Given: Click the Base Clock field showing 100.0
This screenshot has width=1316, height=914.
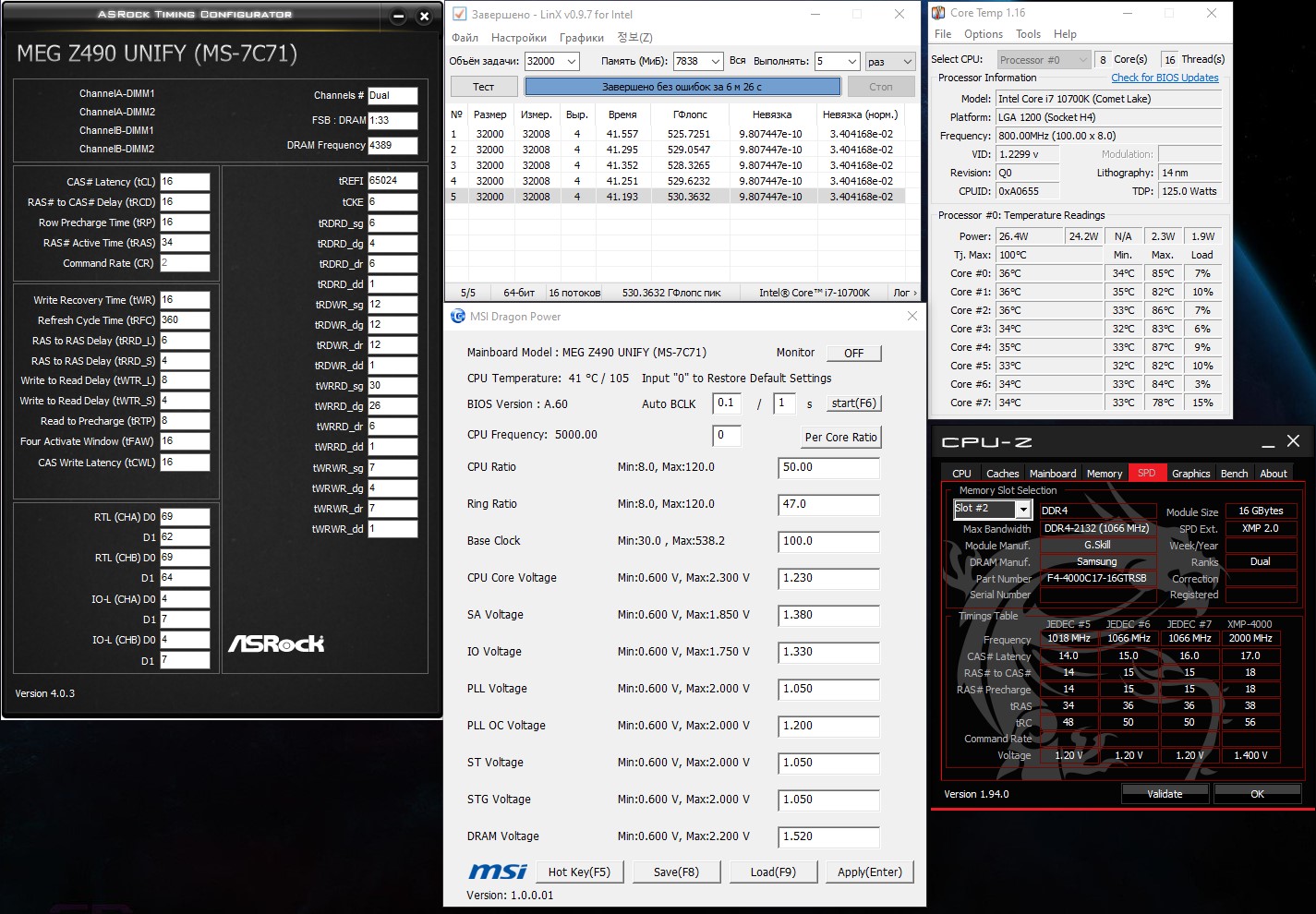Looking at the screenshot, I should 828,542.
